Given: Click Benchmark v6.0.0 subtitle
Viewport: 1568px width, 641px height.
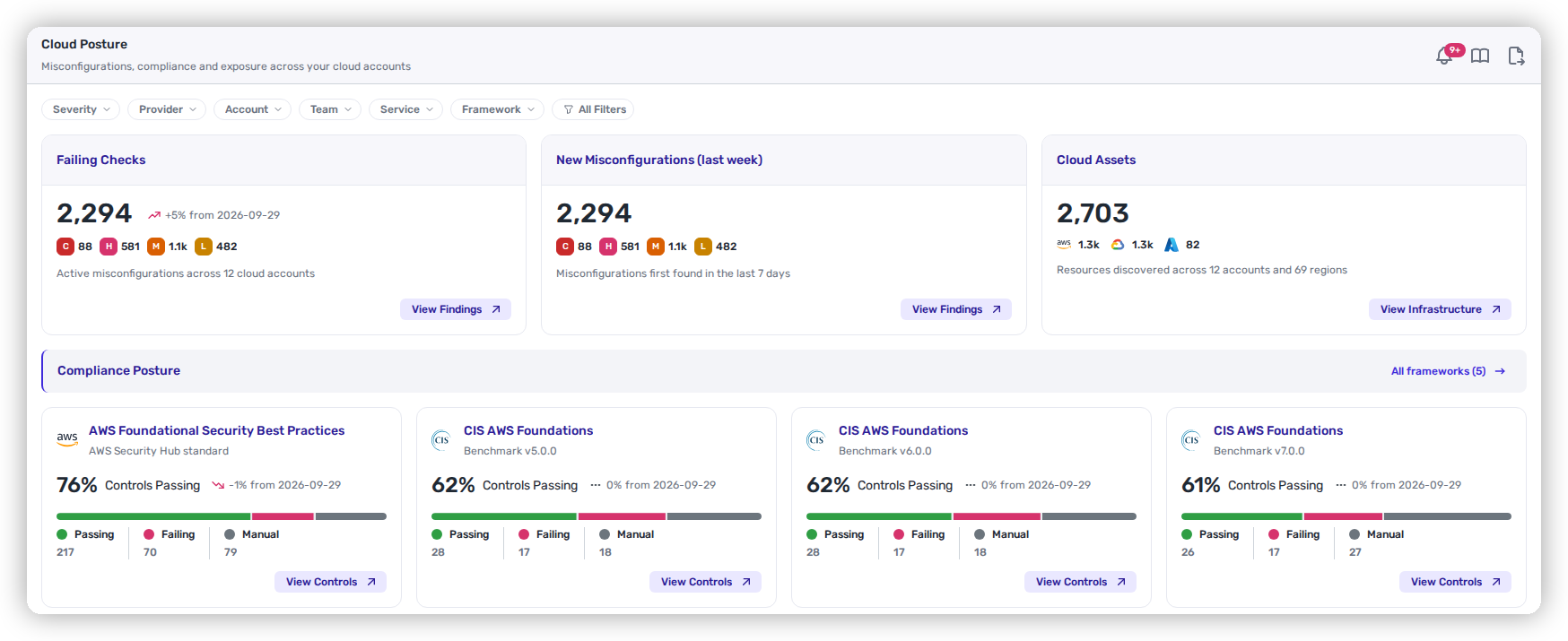Looking at the screenshot, I should point(885,451).
